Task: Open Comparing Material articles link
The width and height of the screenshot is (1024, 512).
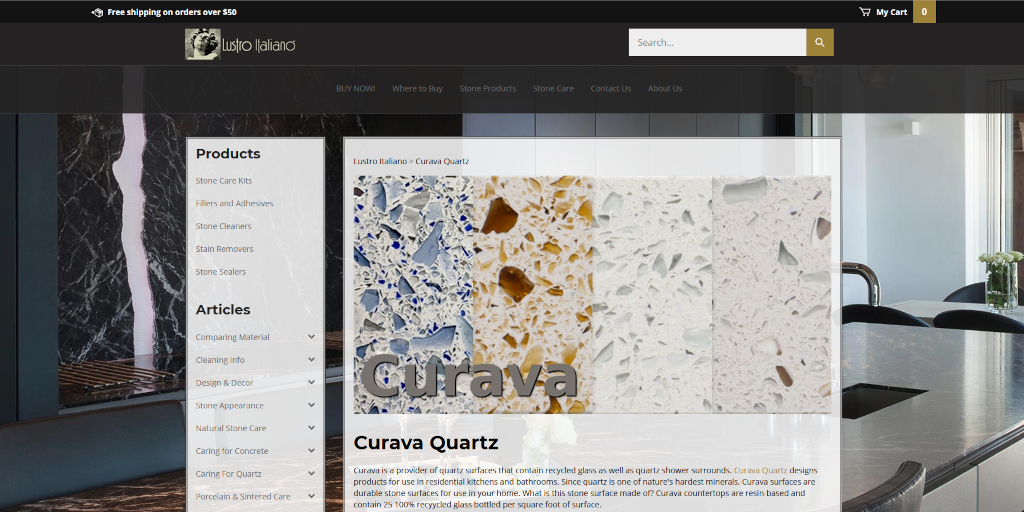Action: (x=232, y=337)
